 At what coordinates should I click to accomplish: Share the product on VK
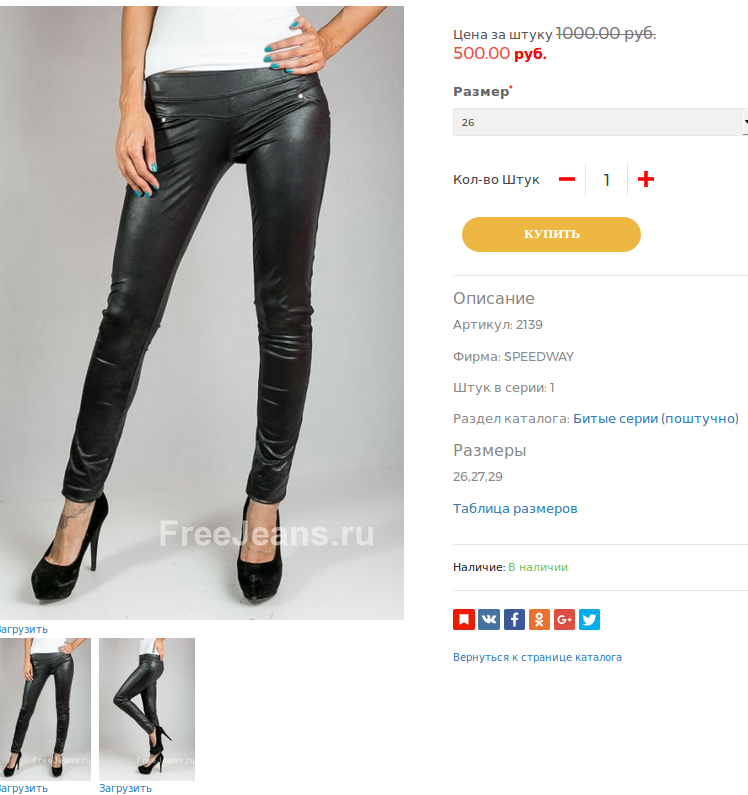click(x=489, y=620)
